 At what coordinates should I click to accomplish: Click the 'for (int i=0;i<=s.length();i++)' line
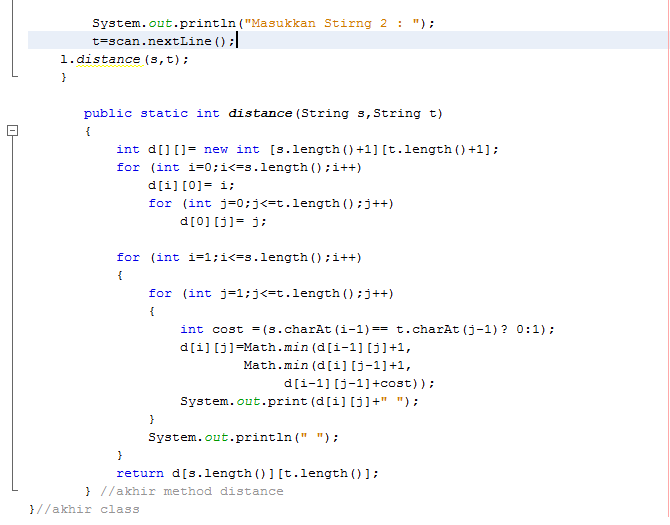[239, 167]
